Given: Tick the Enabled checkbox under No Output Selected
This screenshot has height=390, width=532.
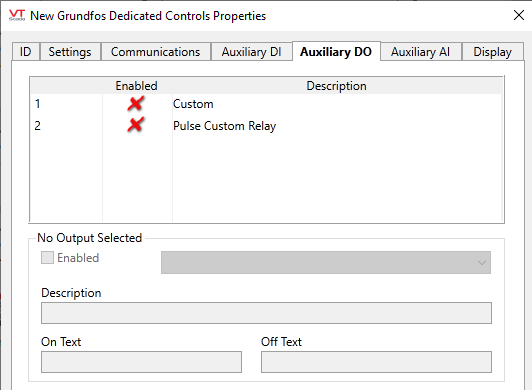Looking at the screenshot, I should click(x=48, y=258).
